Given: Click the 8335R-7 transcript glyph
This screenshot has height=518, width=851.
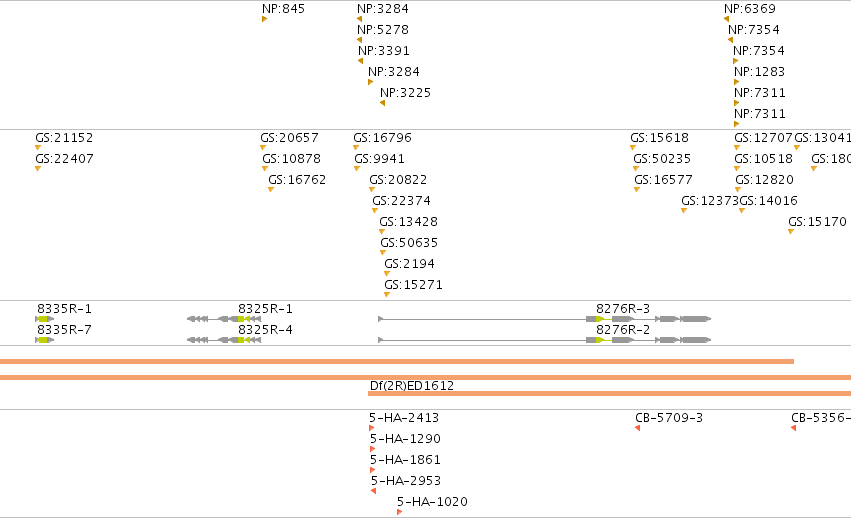Looking at the screenshot, I should 45,340.
